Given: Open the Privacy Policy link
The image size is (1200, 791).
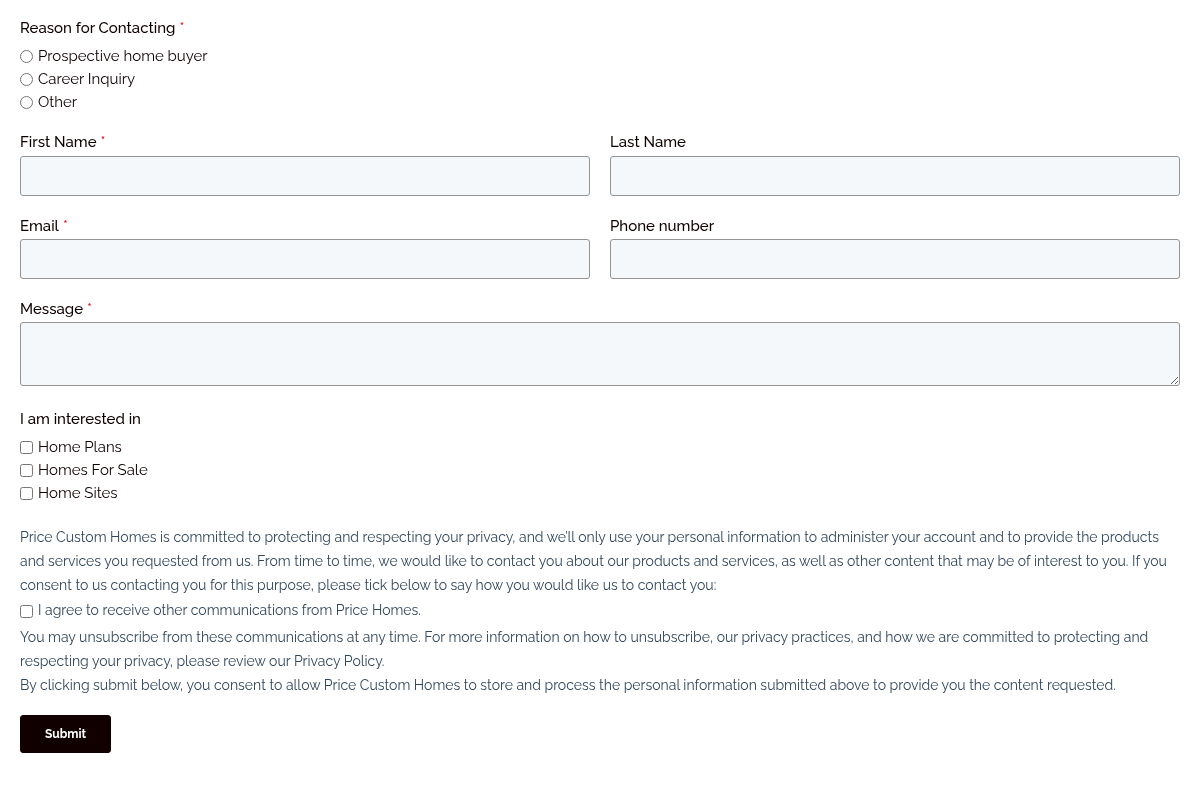Looking at the screenshot, I should coord(338,661).
